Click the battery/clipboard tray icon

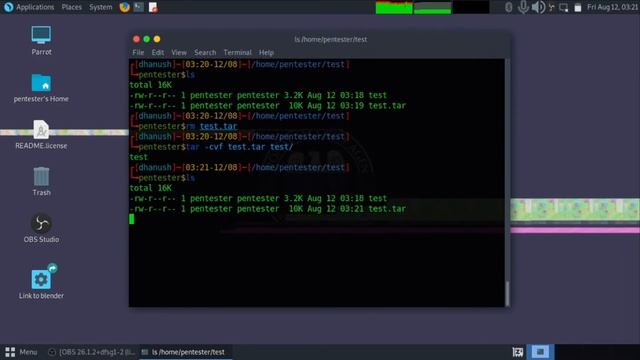578,7
